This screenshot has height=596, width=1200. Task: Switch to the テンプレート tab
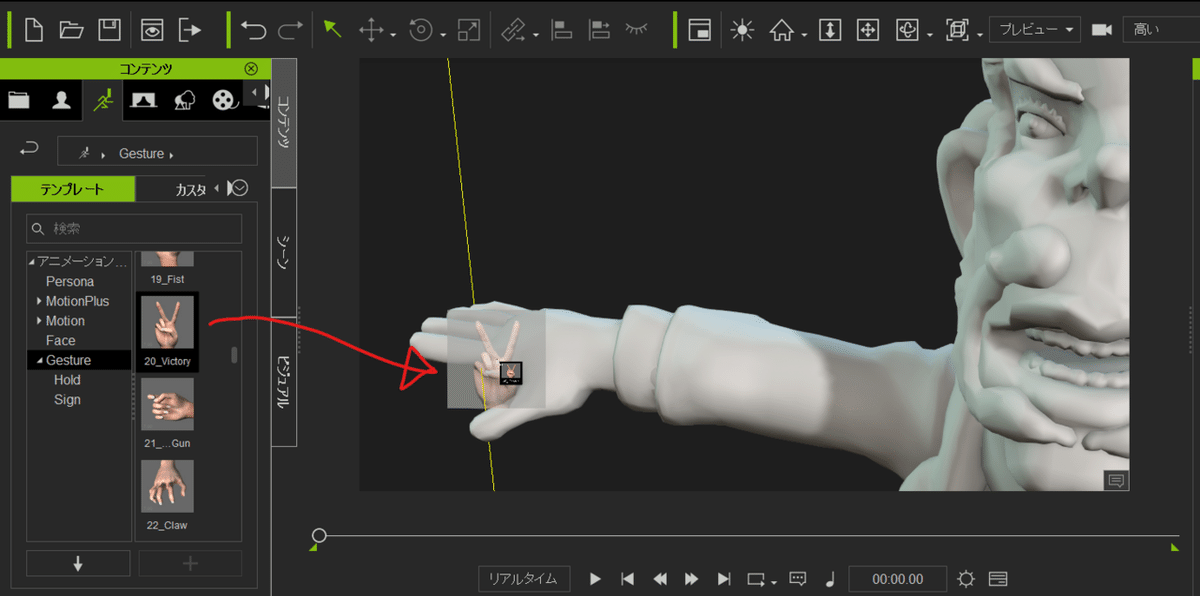click(72, 189)
